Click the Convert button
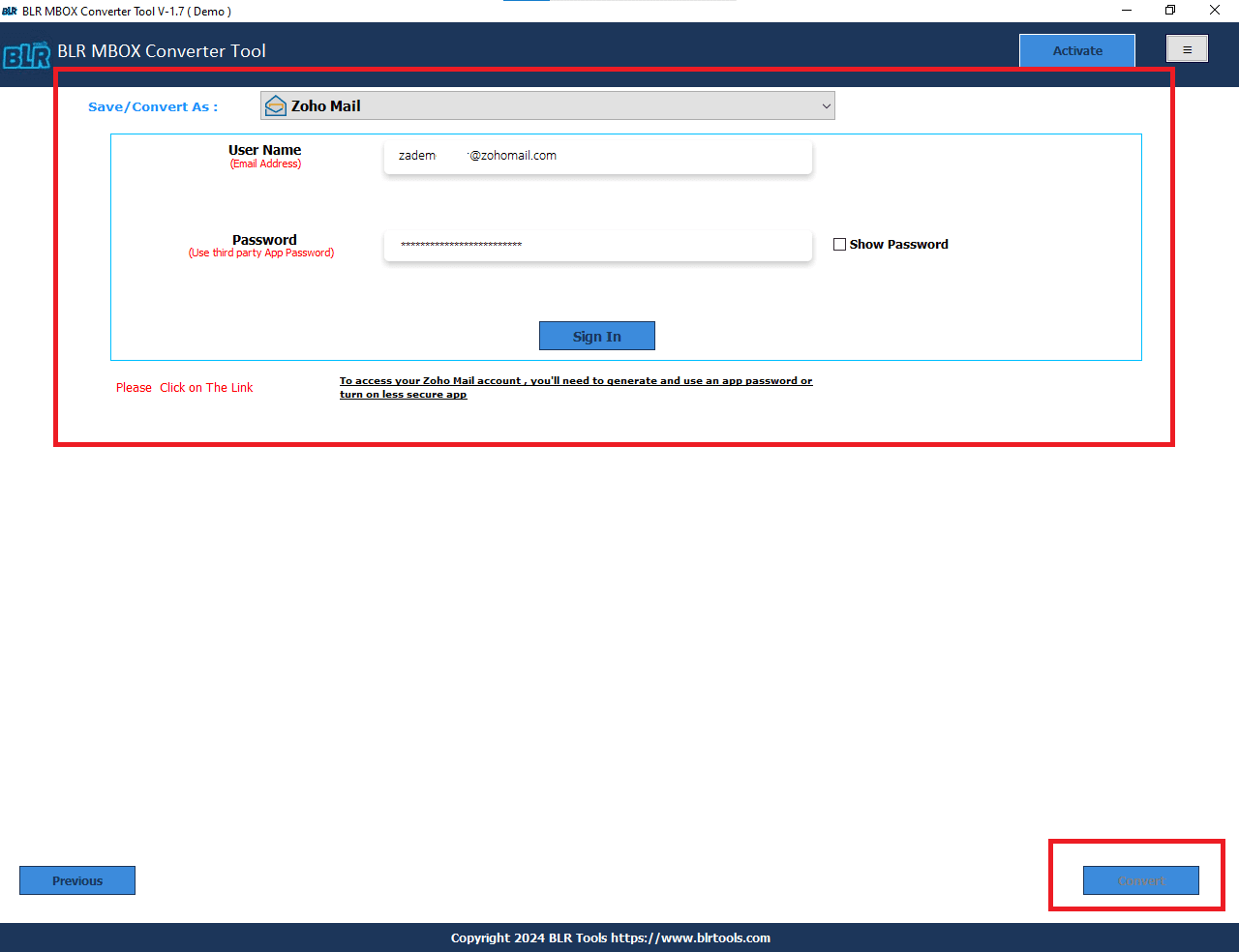Screen dimensions: 1239x952 tap(1141, 880)
